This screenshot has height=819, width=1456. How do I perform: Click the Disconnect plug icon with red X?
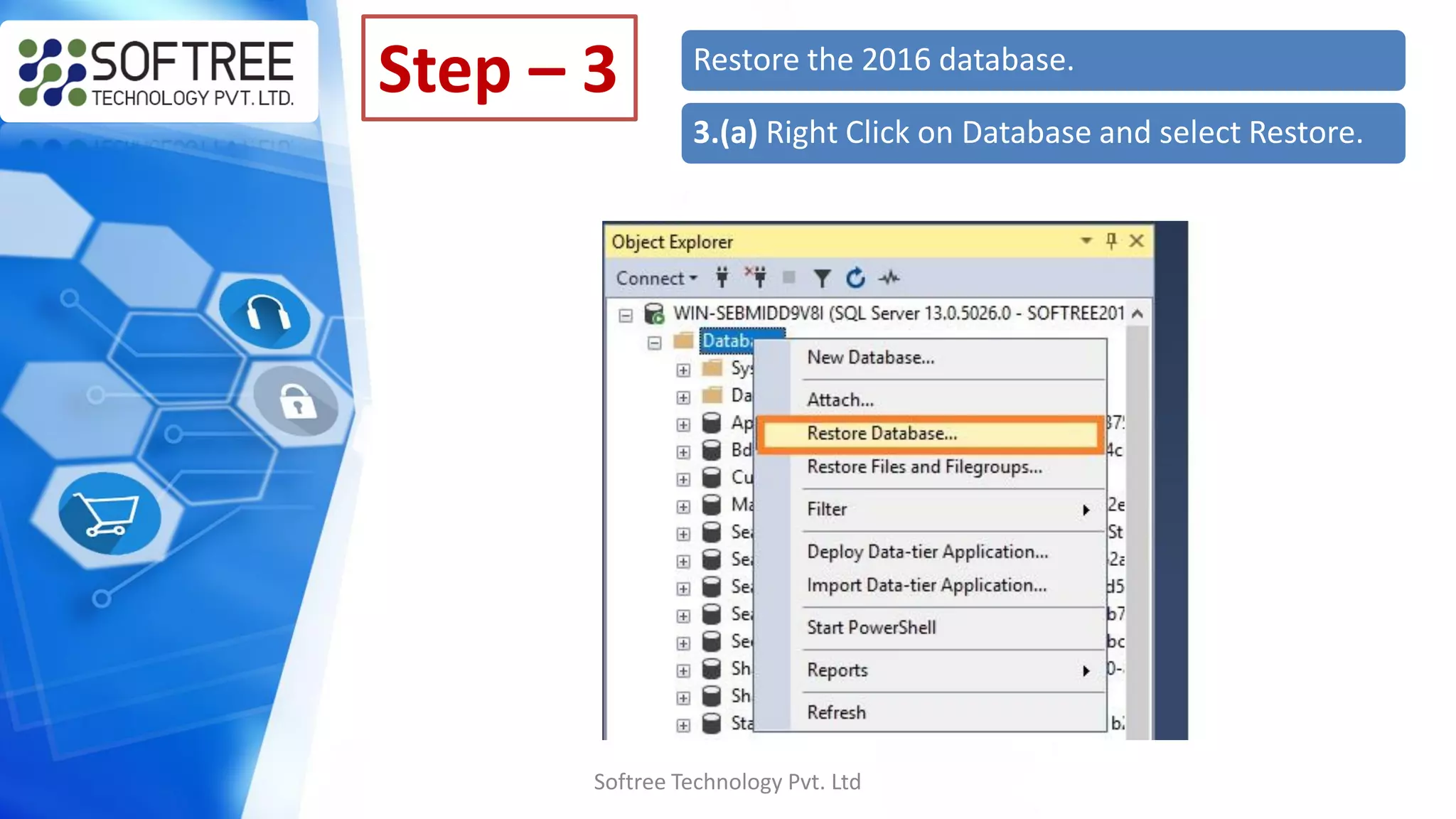click(x=756, y=277)
